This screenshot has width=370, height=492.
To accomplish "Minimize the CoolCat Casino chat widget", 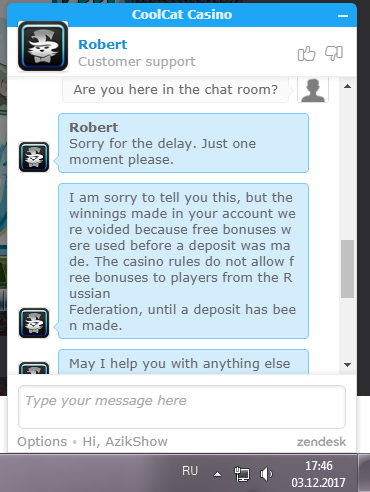I will (x=343, y=15).
